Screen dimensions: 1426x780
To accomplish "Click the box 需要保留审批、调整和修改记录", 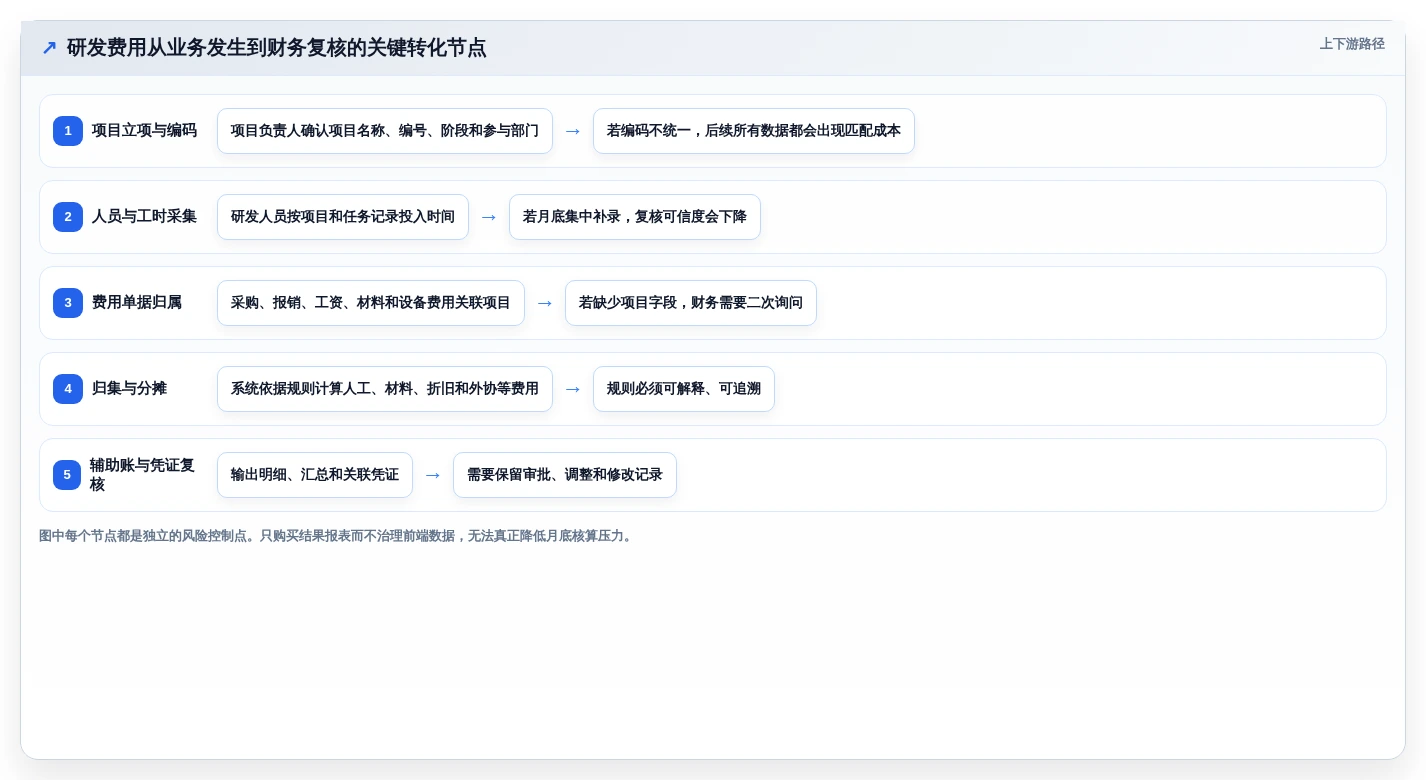I will coord(565,475).
